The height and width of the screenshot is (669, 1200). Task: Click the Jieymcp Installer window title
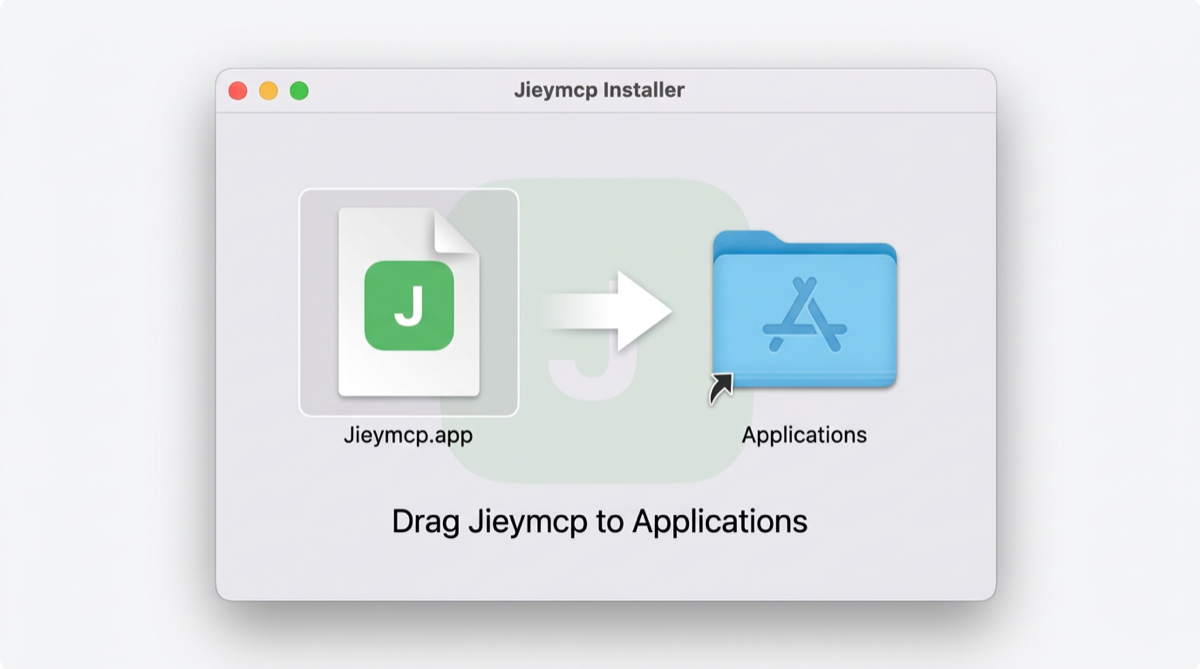(599, 90)
